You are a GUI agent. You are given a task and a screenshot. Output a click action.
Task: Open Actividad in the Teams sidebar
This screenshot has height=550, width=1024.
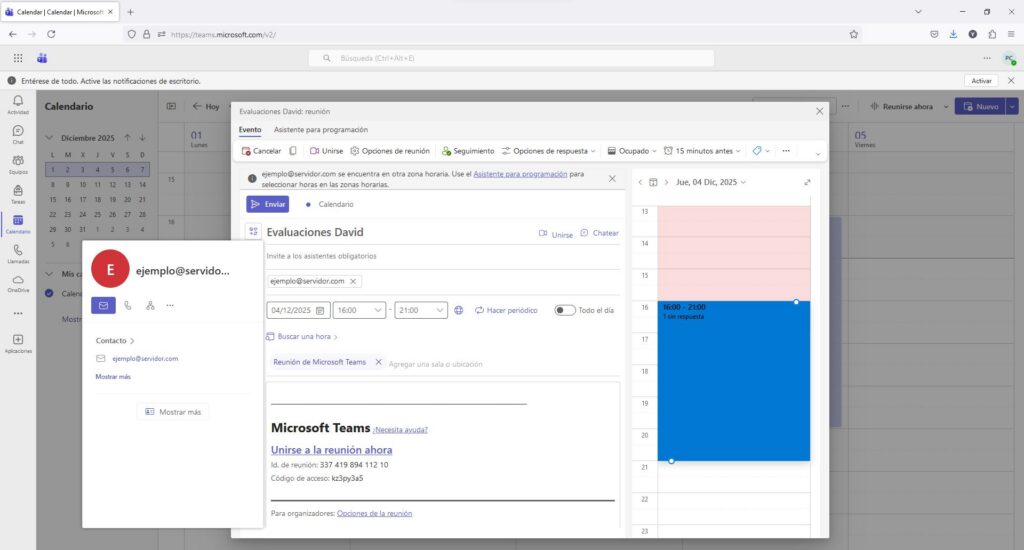coord(18,105)
